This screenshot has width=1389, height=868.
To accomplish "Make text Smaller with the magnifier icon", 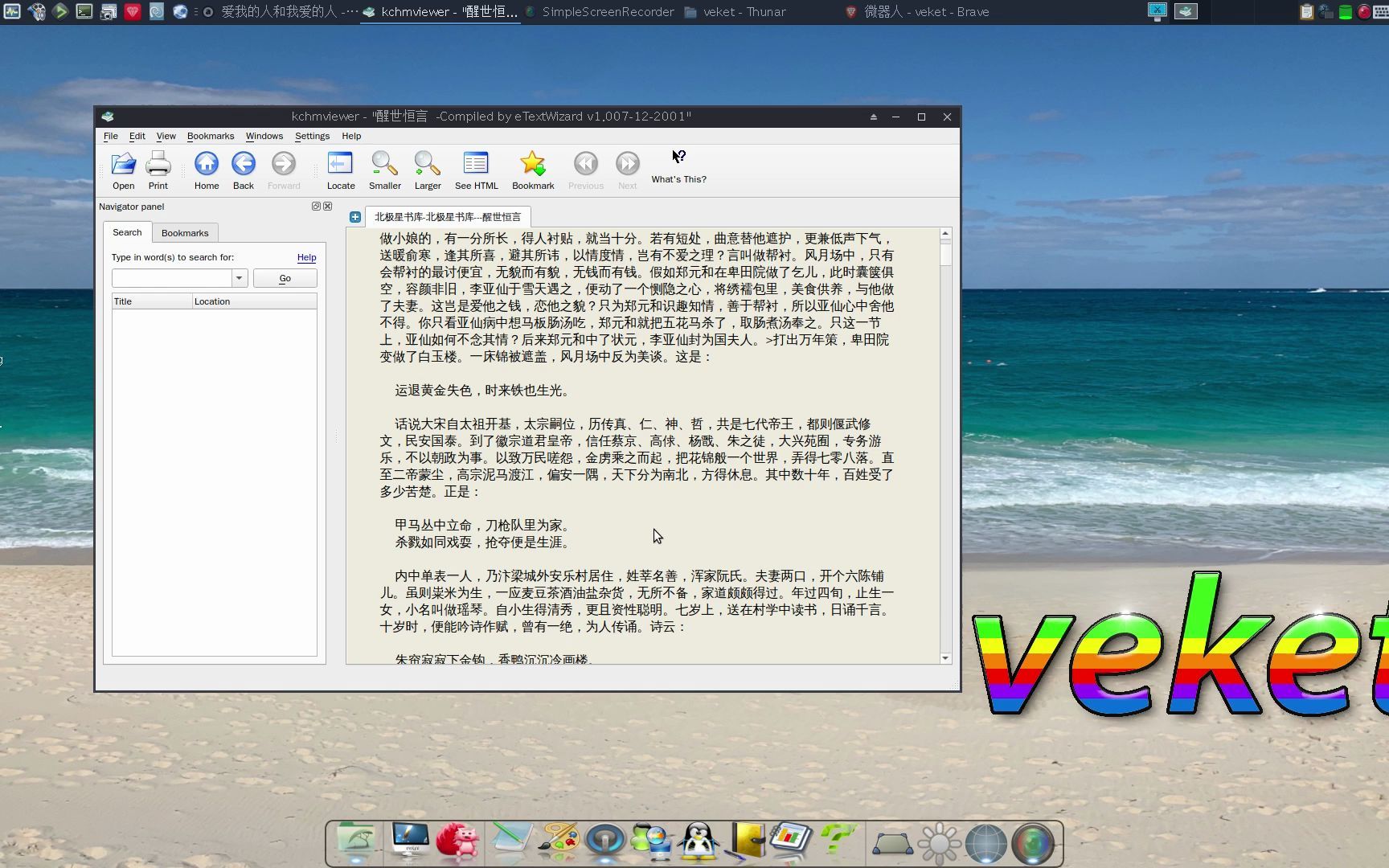I will coord(385,170).
